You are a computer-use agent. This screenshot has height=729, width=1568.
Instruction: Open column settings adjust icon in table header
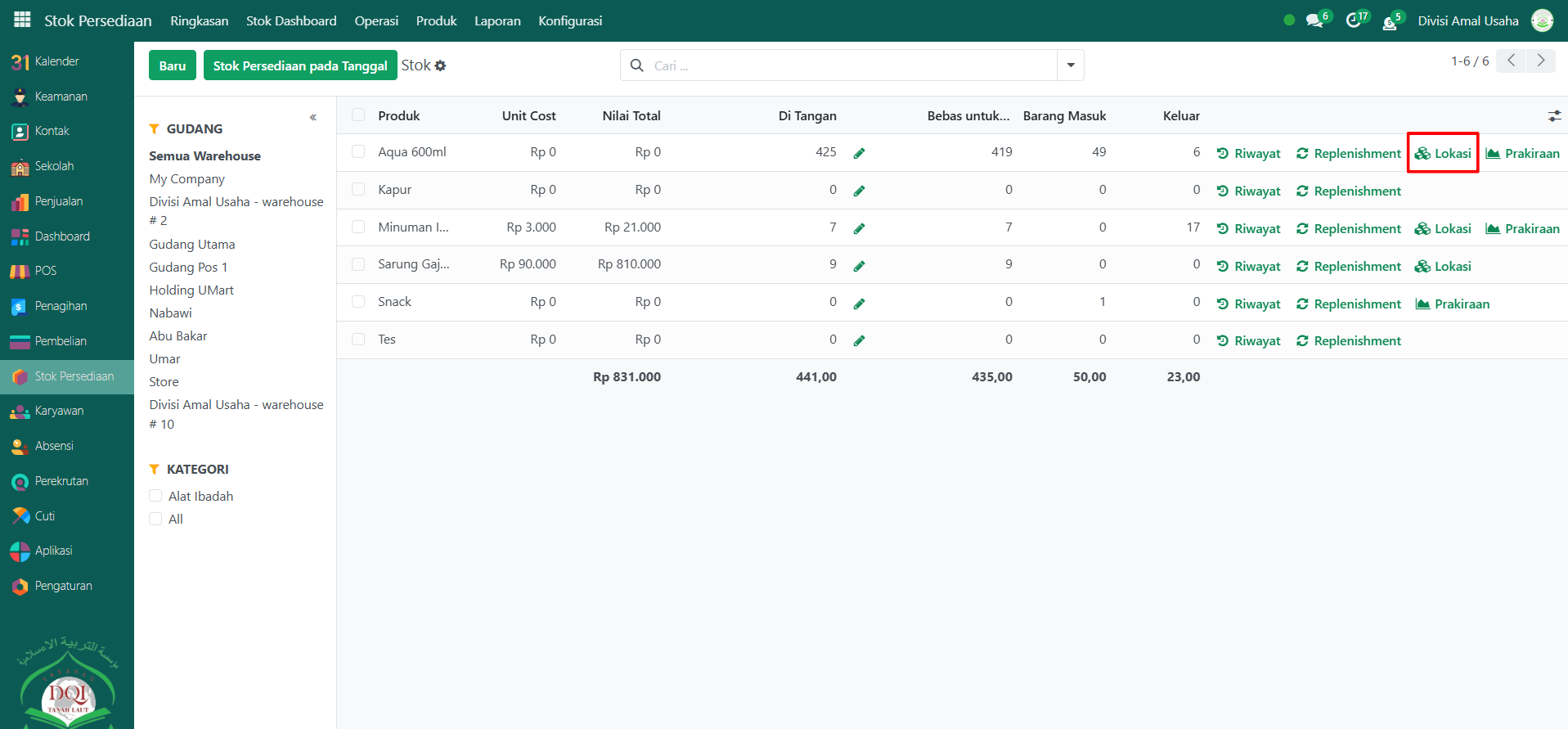[1554, 116]
